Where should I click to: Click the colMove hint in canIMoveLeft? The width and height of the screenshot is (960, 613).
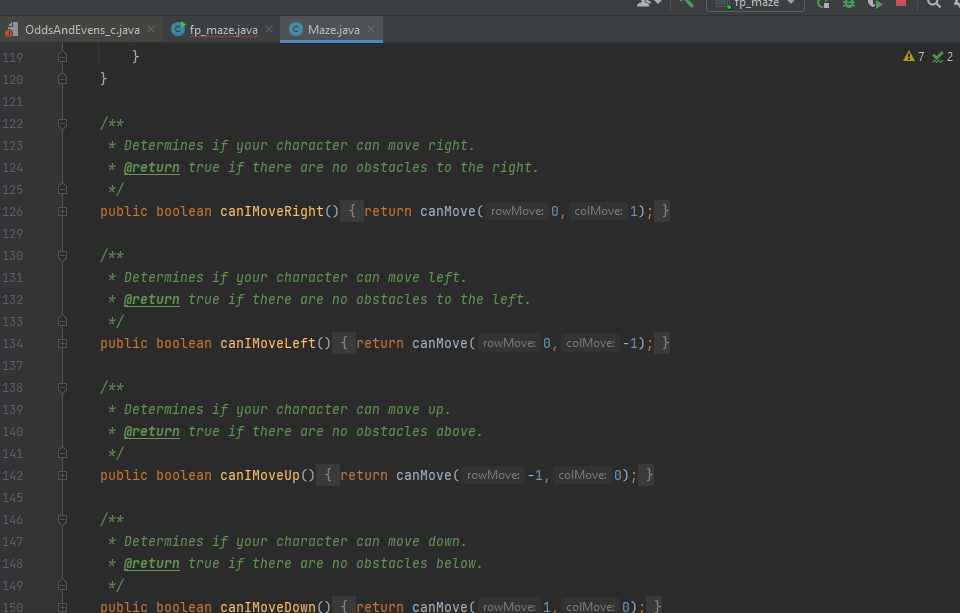[x=590, y=344]
